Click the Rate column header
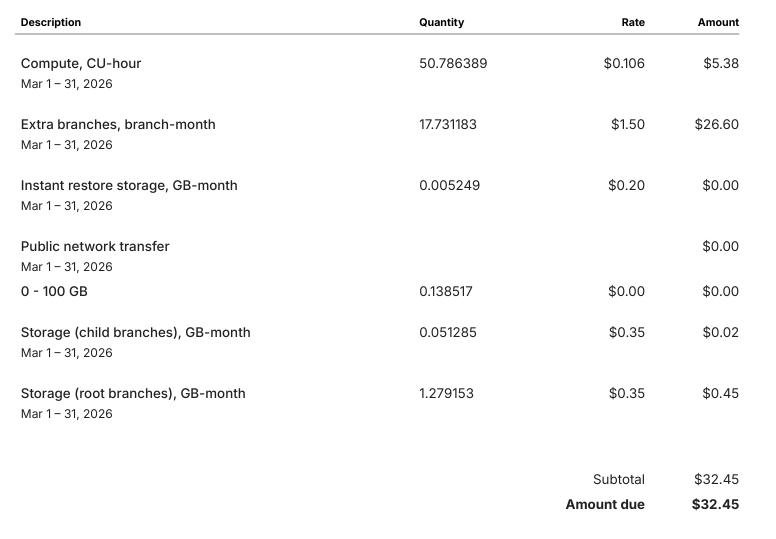Screen dimensions: 776x539 click(632, 22)
